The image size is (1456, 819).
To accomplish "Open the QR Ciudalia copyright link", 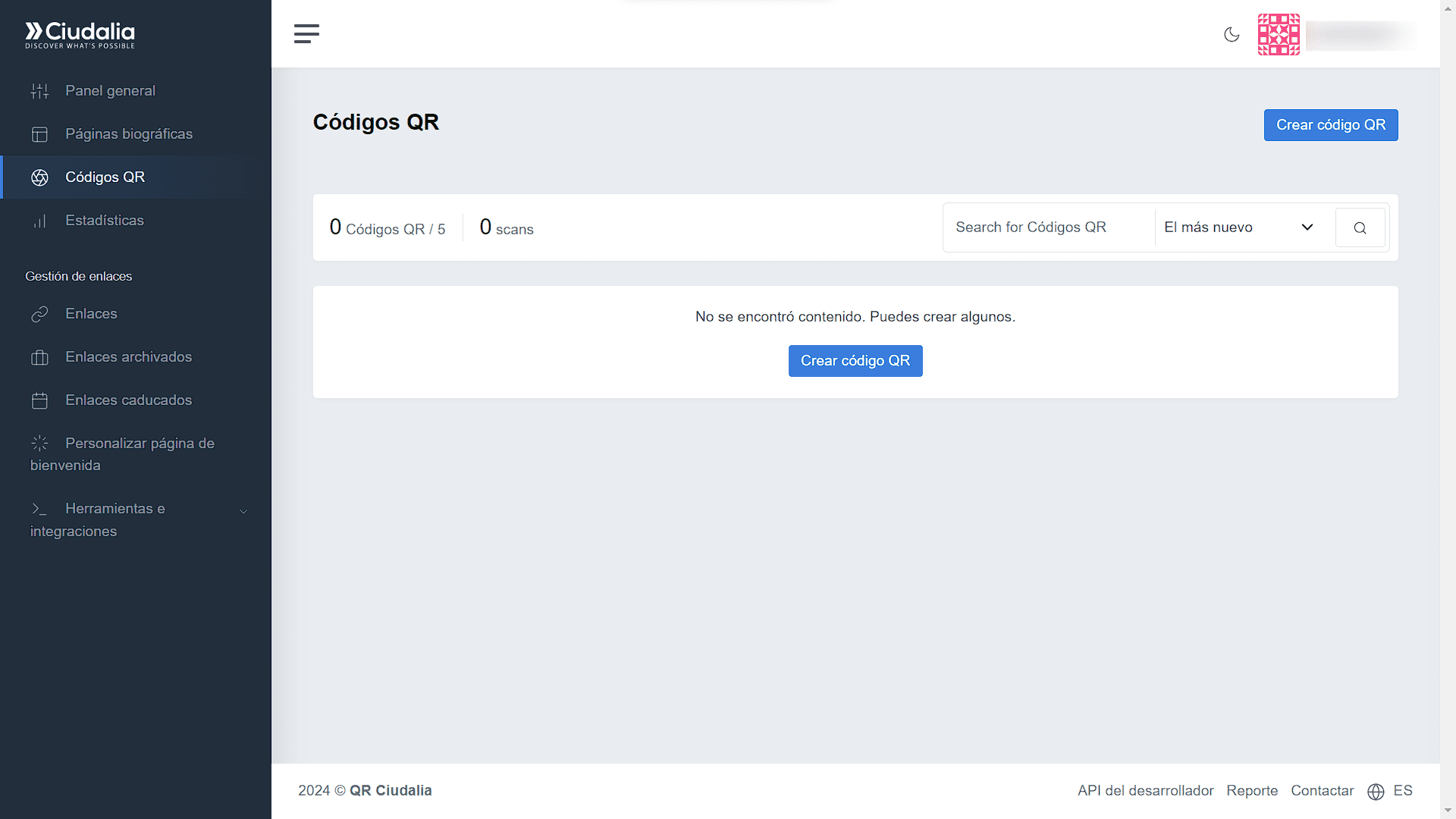I will pyautogui.click(x=391, y=790).
